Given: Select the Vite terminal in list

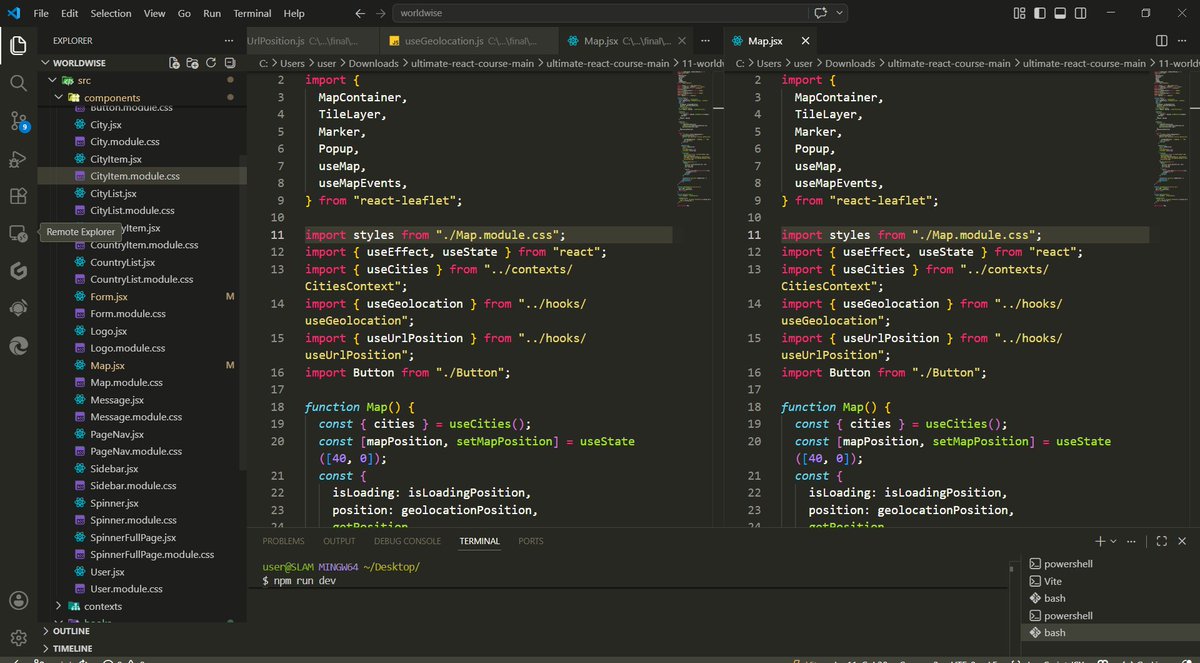Looking at the screenshot, I should pos(1053,581).
